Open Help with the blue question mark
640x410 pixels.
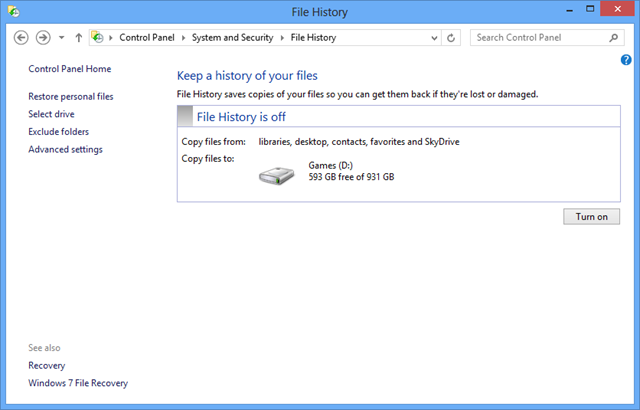[626, 60]
